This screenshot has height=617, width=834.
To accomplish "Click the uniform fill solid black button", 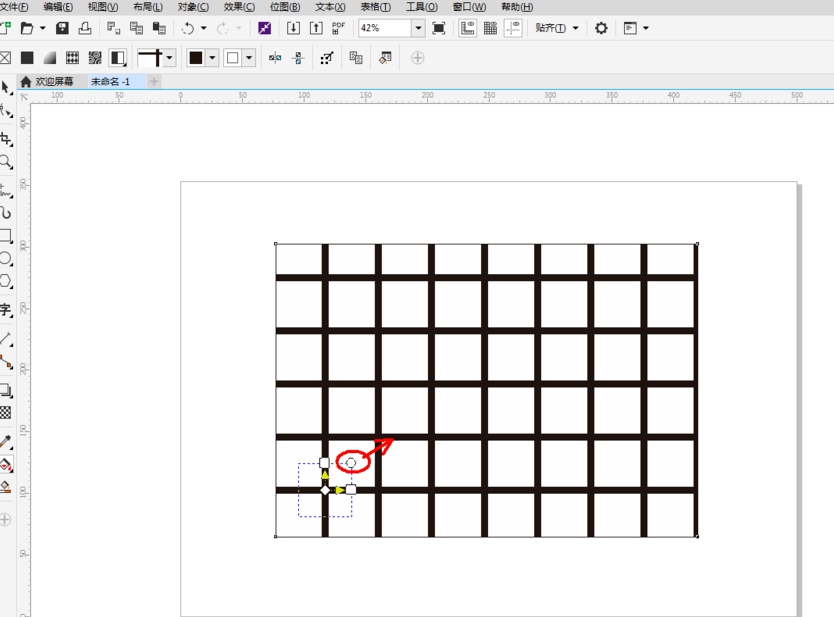I will pyautogui.click(x=27, y=58).
